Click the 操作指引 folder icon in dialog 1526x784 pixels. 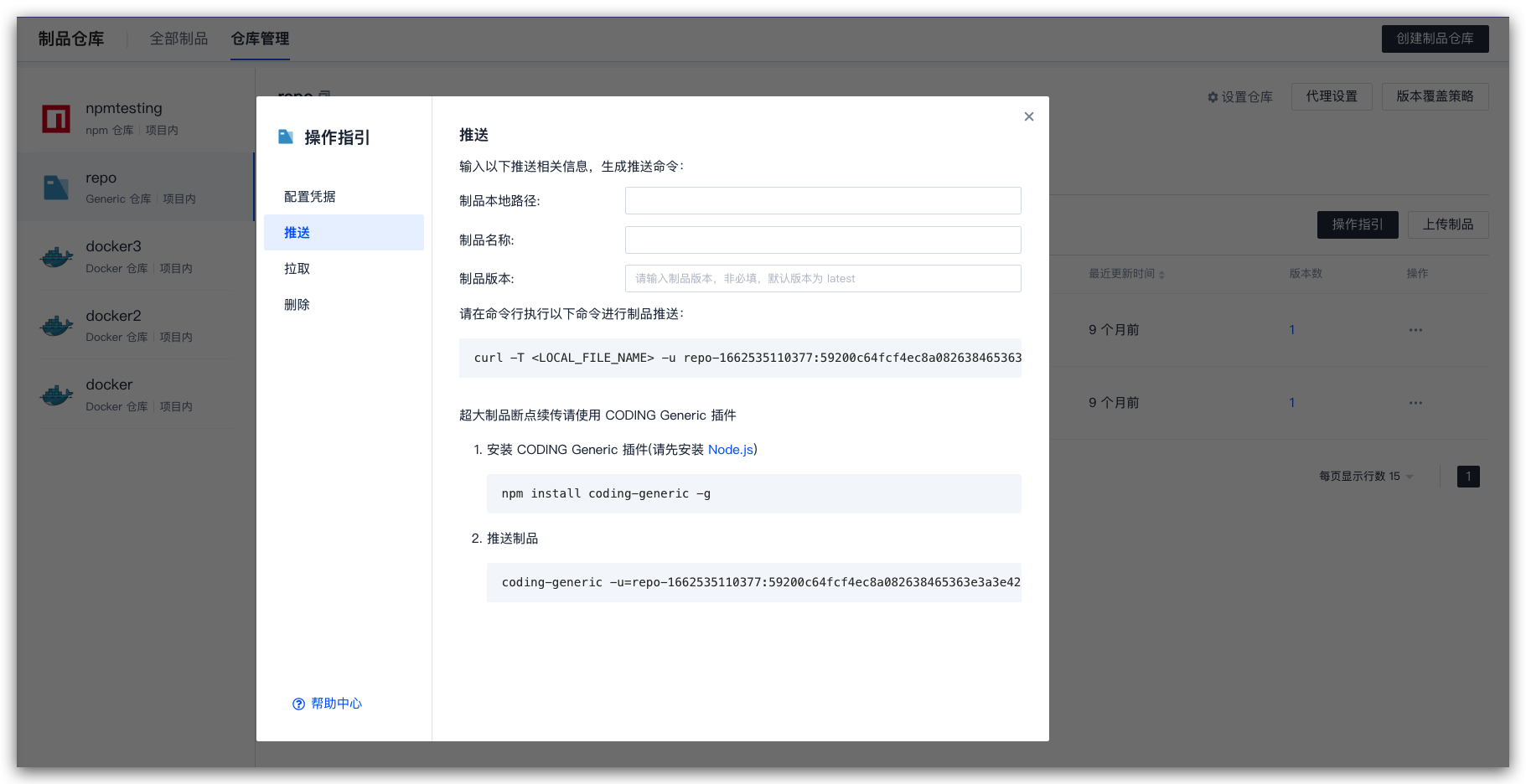(286, 137)
